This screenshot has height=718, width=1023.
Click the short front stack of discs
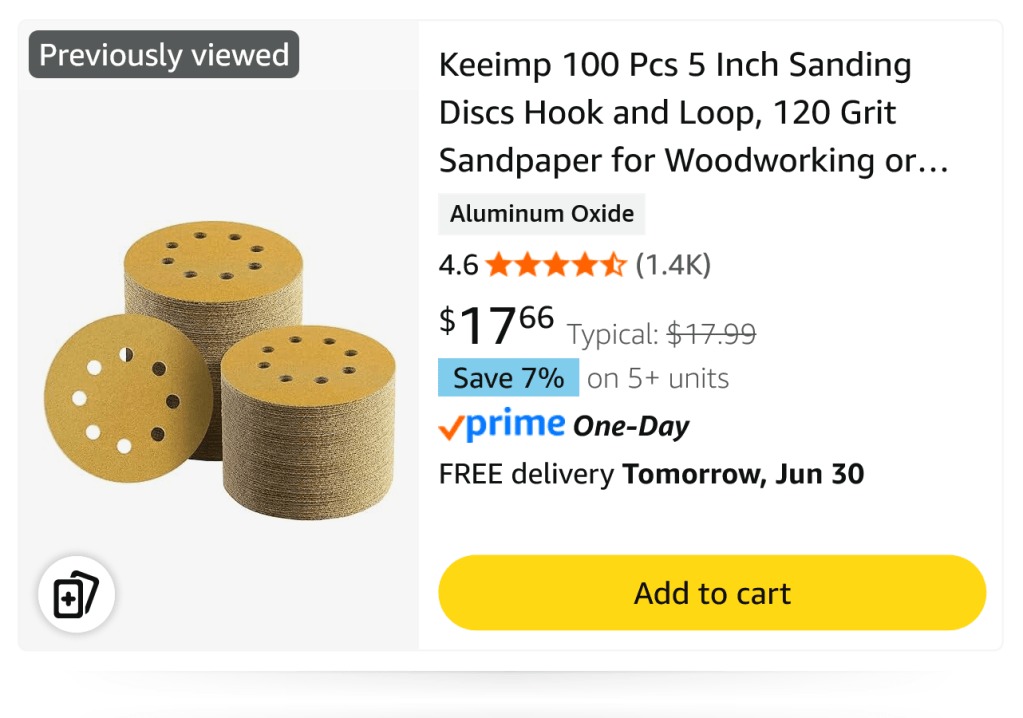(307, 427)
